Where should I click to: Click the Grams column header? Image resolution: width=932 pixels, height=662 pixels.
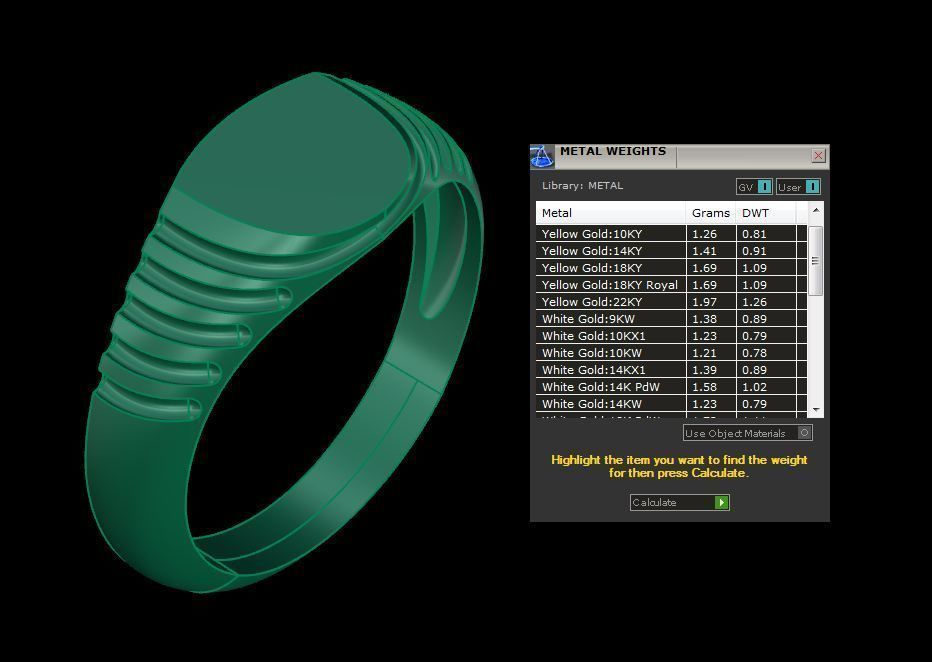pos(711,213)
